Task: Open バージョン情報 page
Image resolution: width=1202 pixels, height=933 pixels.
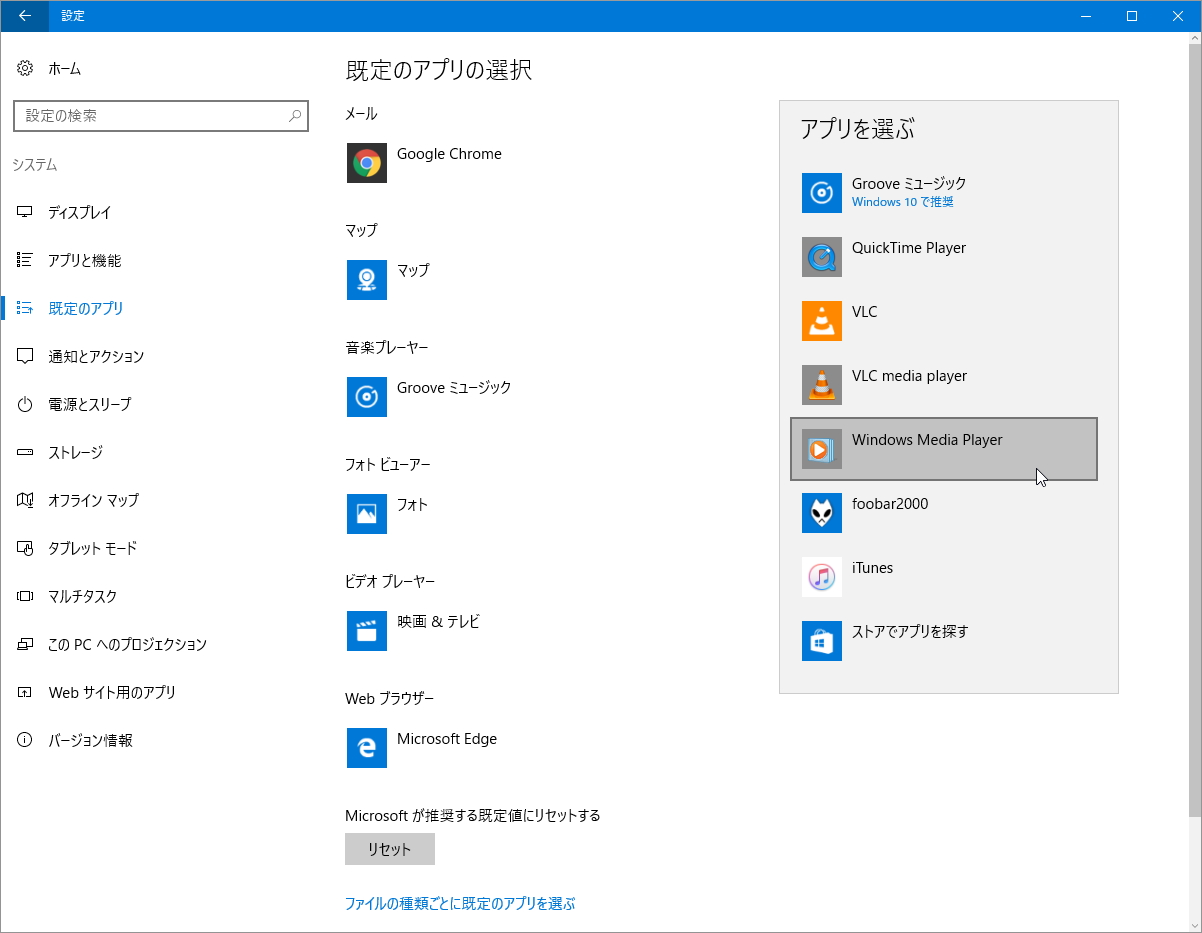Action: (90, 740)
